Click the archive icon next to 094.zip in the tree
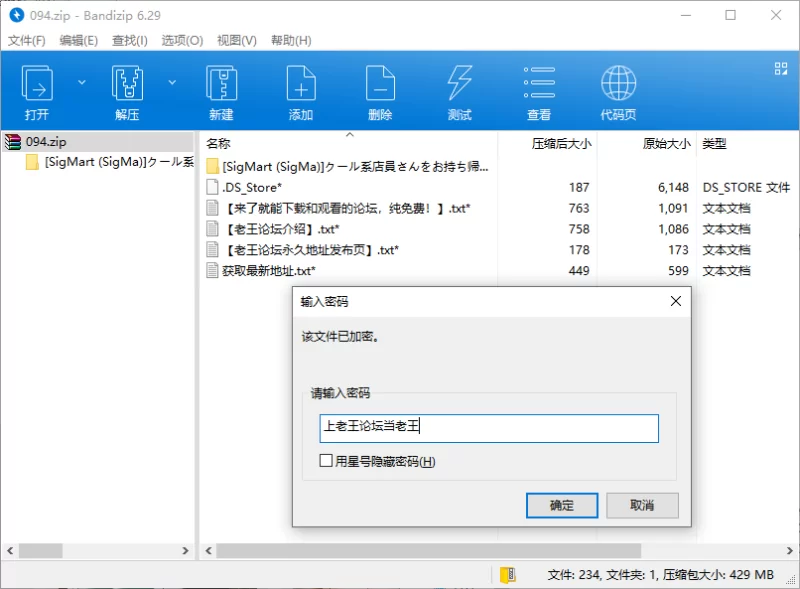The image size is (800, 589). [13, 142]
